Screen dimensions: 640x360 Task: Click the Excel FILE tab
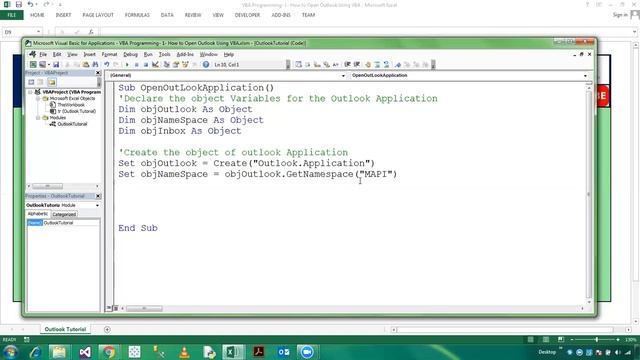pyautogui.click(x=12, y=15)
